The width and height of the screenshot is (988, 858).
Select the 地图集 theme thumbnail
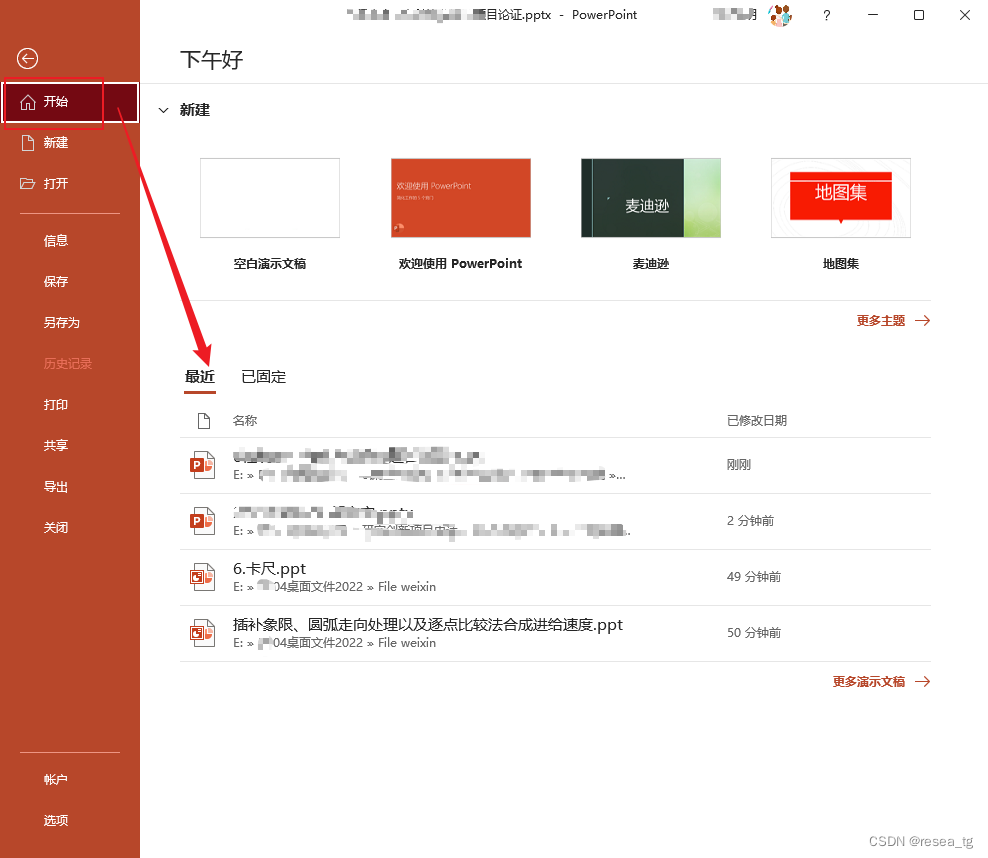coord(841,198)
